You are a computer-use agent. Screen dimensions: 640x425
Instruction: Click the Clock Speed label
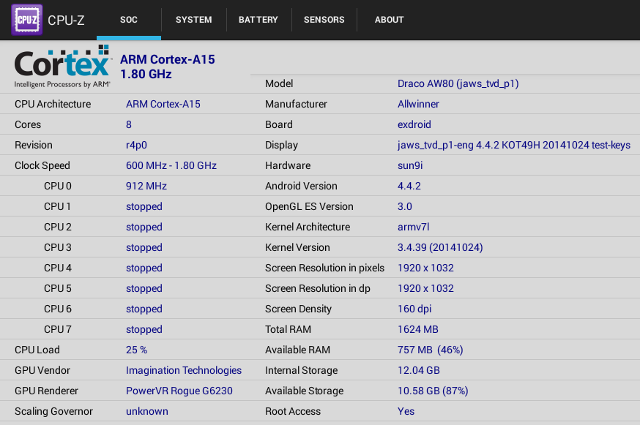[42, 166]
